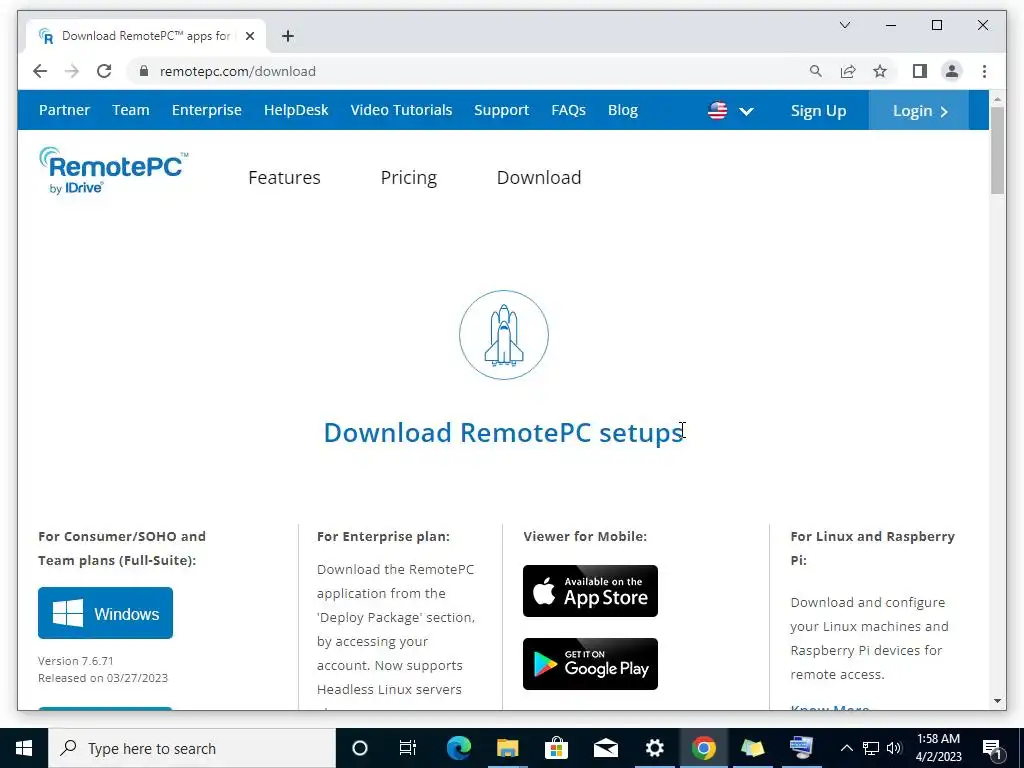Viewport: 1024px width, 768px height.
Task: Click the RemotePC by IDrive logo
Action: [x=113, y=170]
